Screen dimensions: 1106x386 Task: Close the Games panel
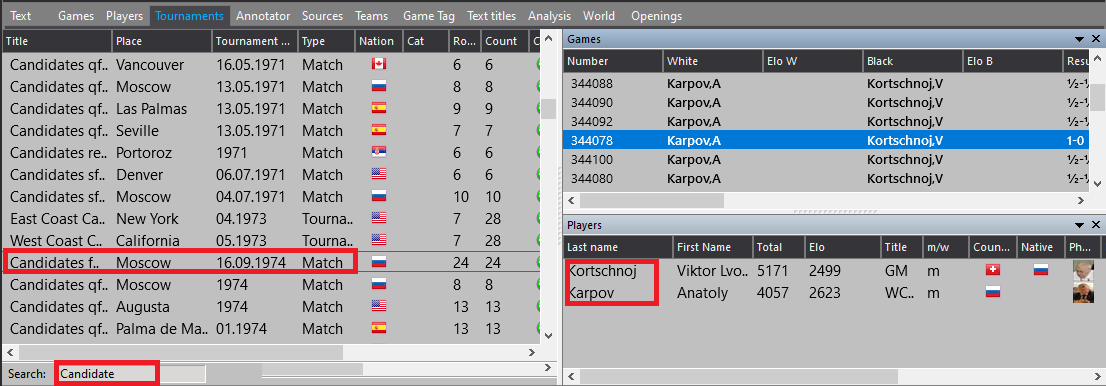pos(1095,39)
